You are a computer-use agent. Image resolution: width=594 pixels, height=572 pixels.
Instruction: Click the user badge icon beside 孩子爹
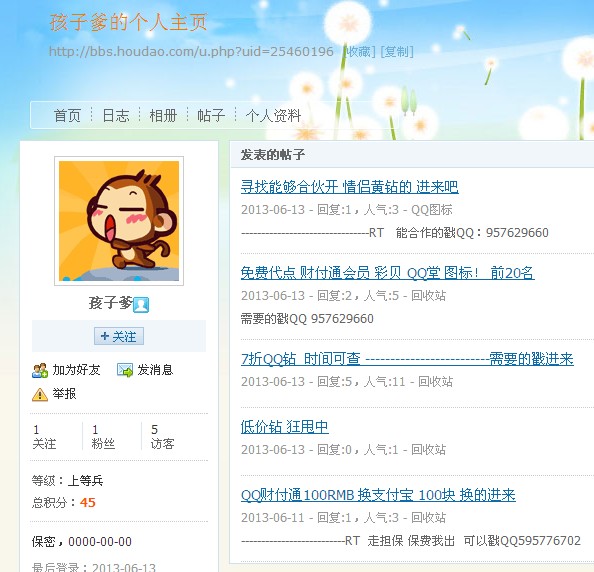(141, 305)
